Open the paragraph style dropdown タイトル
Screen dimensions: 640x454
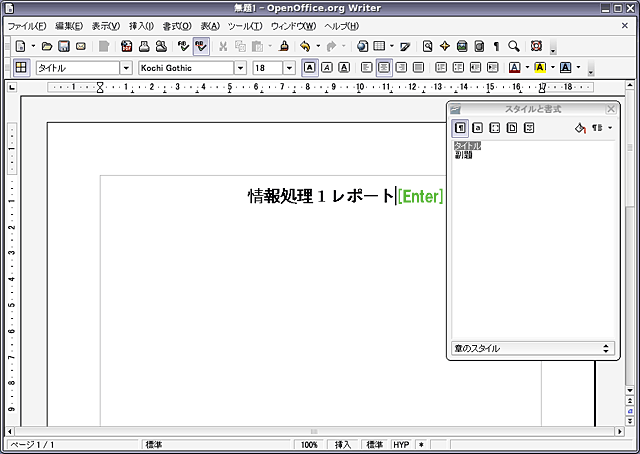pyautogui.click(x=126, y=68)
